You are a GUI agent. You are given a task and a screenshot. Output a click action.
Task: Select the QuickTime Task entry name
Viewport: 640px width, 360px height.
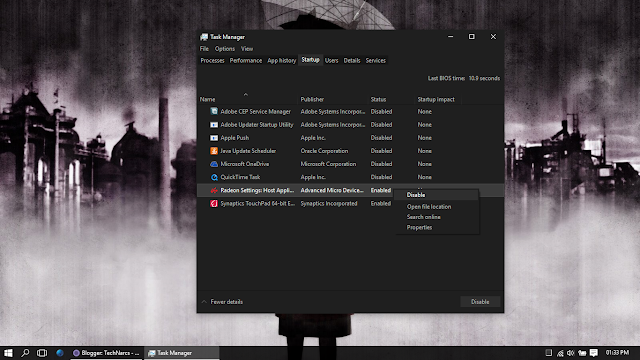[240, 177]
